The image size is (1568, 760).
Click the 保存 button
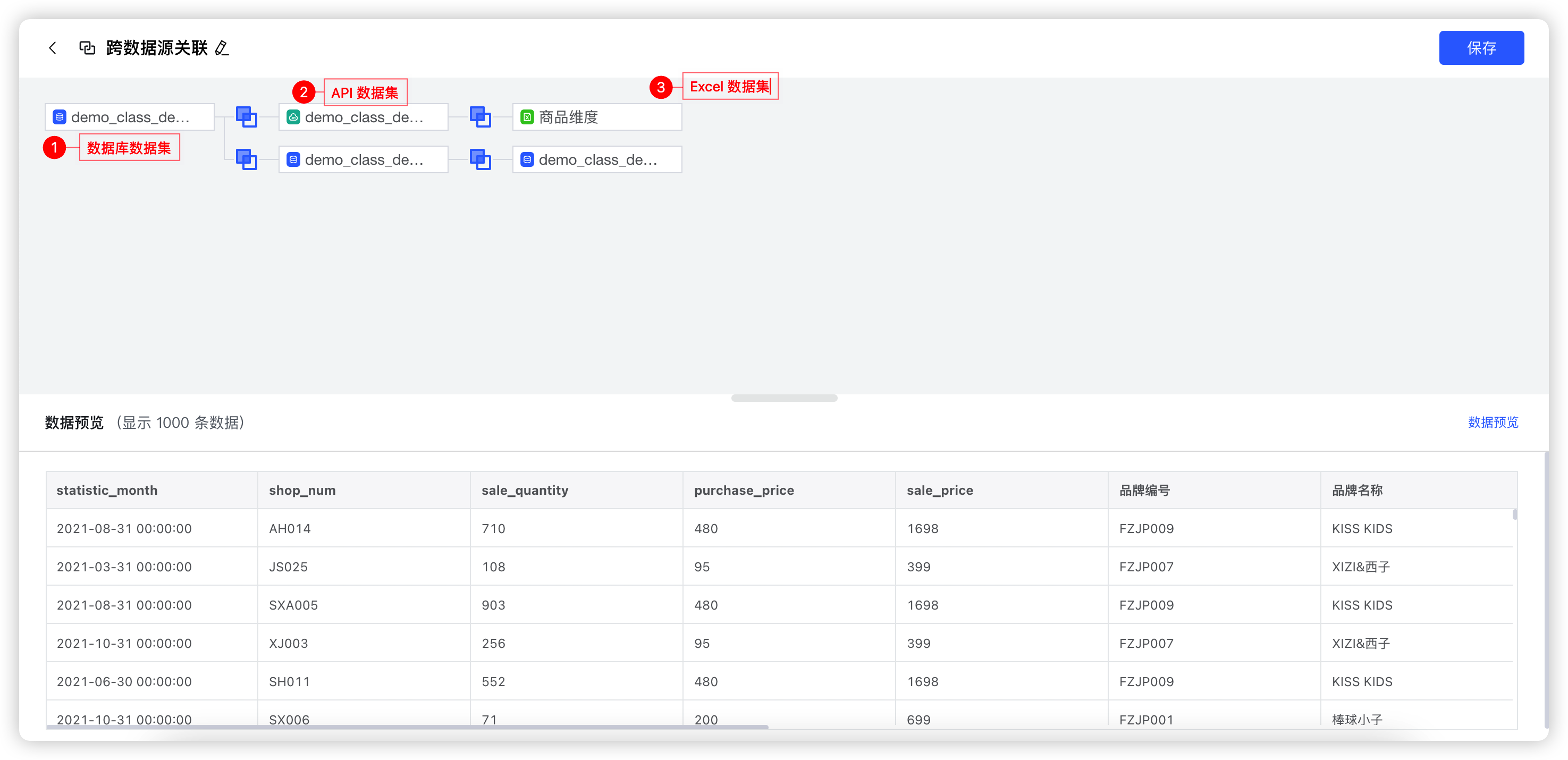tap(1481, 47)
